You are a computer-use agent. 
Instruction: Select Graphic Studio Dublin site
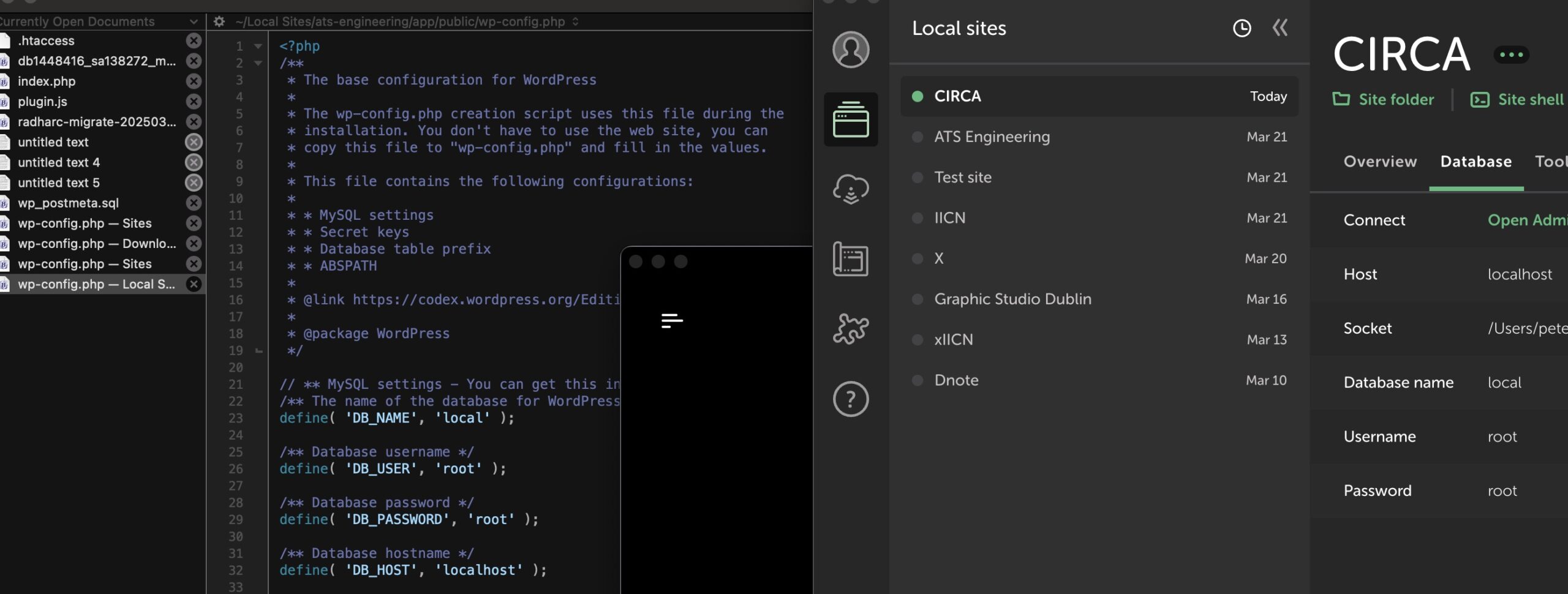(1099, 299)
